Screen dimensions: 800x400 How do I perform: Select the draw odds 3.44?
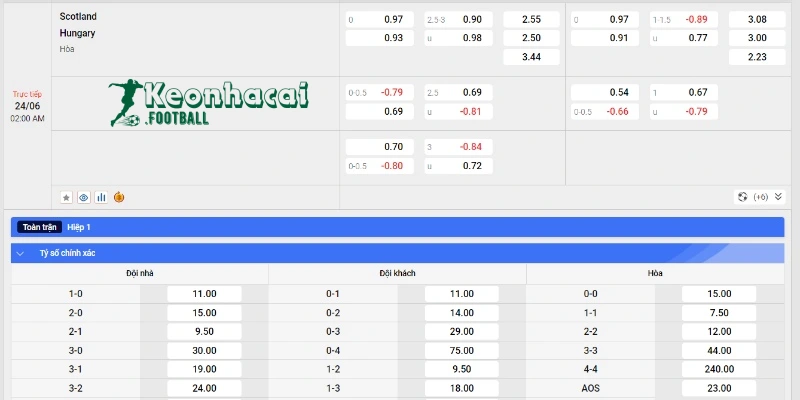tap(531, 57)
